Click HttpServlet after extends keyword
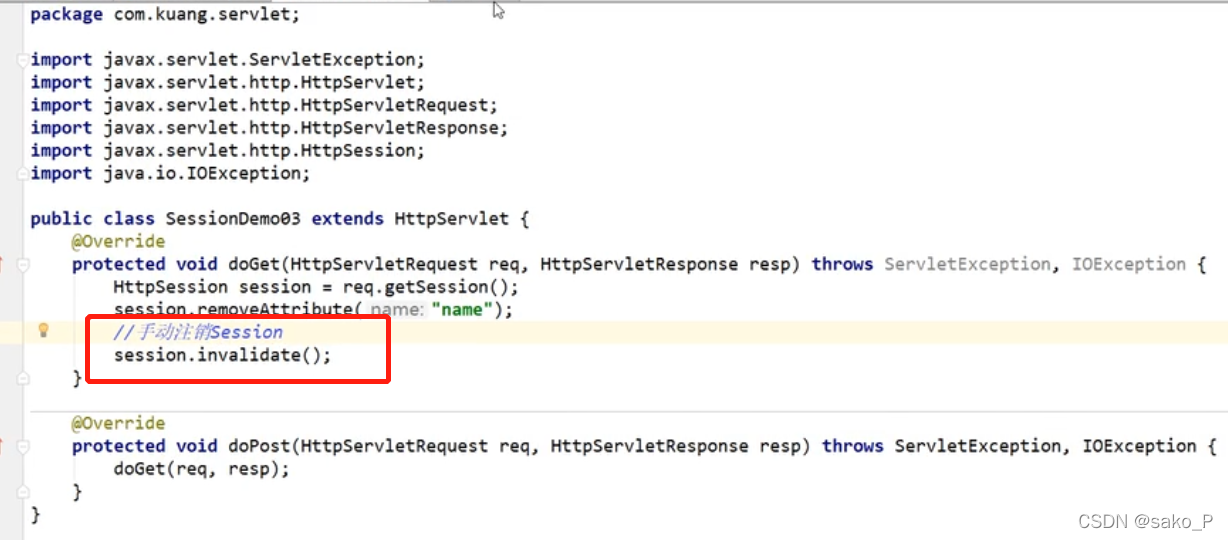Viewport: 1228px width, 540px height. (452, 218)
